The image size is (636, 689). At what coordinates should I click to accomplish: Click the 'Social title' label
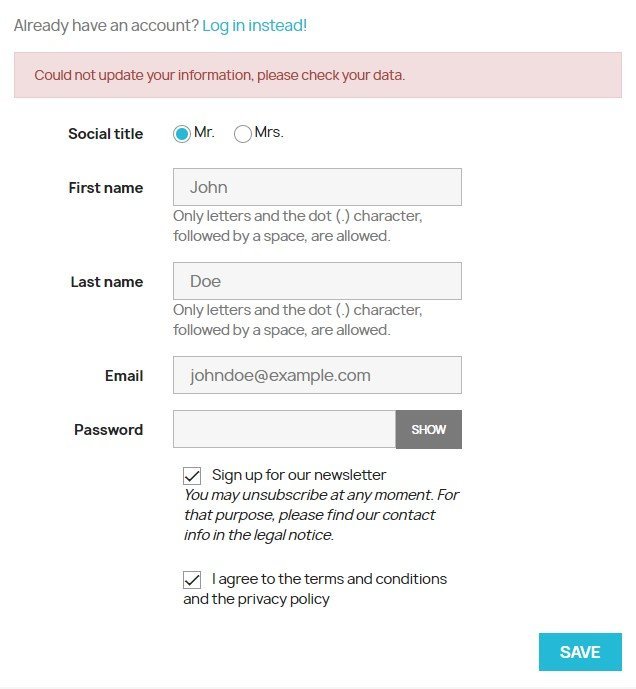click(105, 134)
